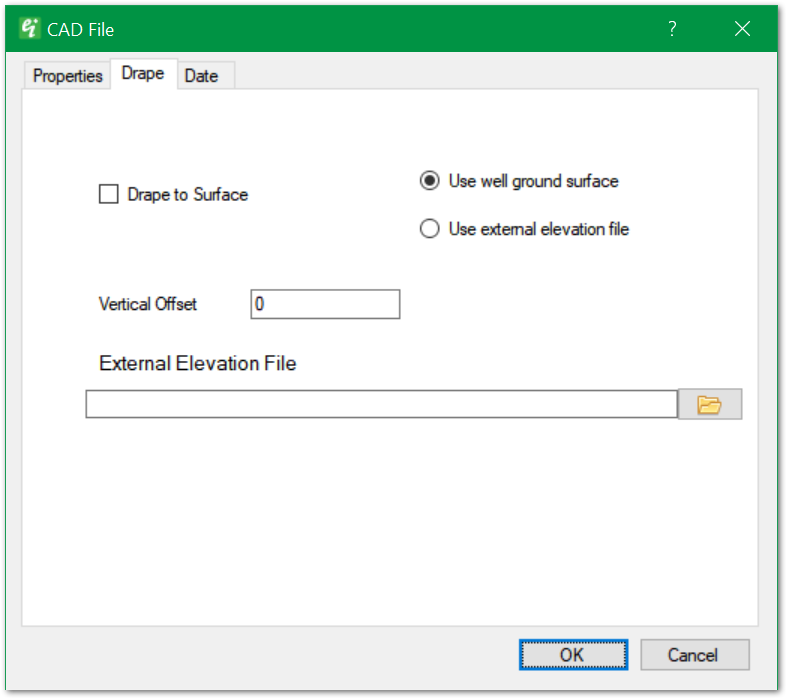Click the "External Elevation File" heading label
Viewport: 787px width, 699px height.
pyautogui.click(x=198, y=363)
